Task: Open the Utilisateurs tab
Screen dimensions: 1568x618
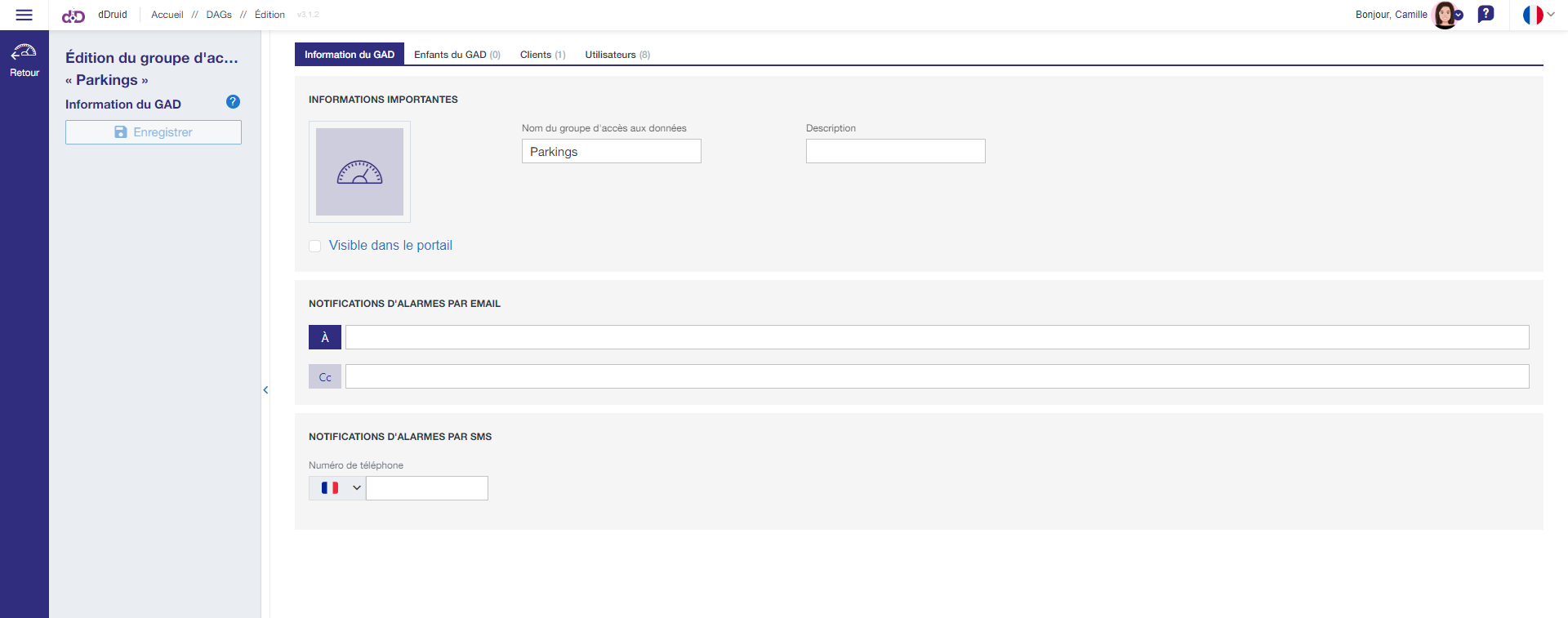Action: (x=617, y=55)
